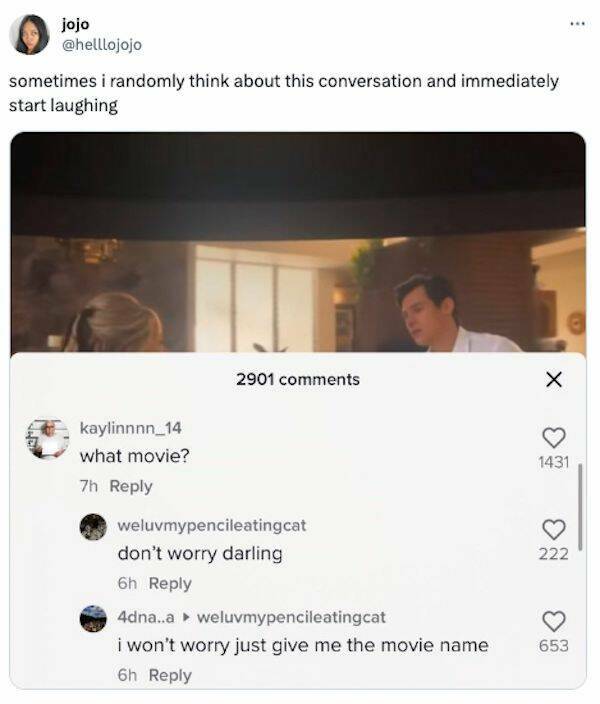The image size is (600, 704).
Task: Close the comments panel with X
Action: pos(554,379)
